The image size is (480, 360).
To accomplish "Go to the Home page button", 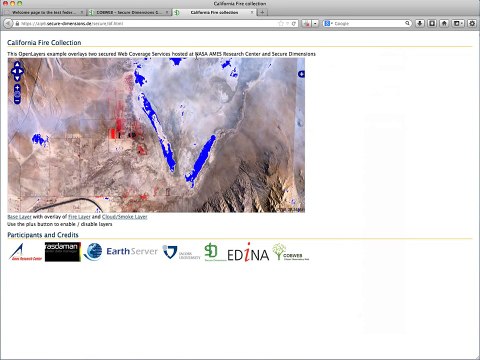I will click(x=444, y=23).
